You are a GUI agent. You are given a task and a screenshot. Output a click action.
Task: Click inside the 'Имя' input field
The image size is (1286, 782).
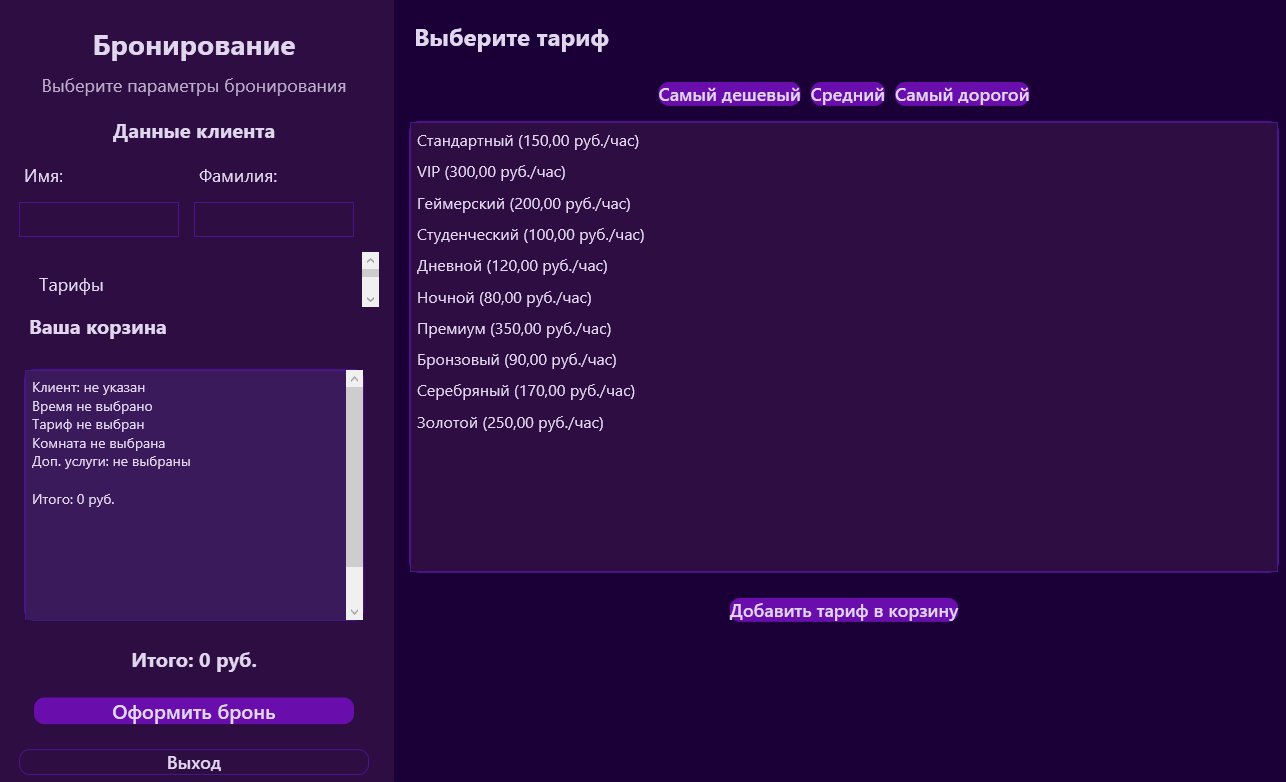pyautogui.click(x=98, y=219)
